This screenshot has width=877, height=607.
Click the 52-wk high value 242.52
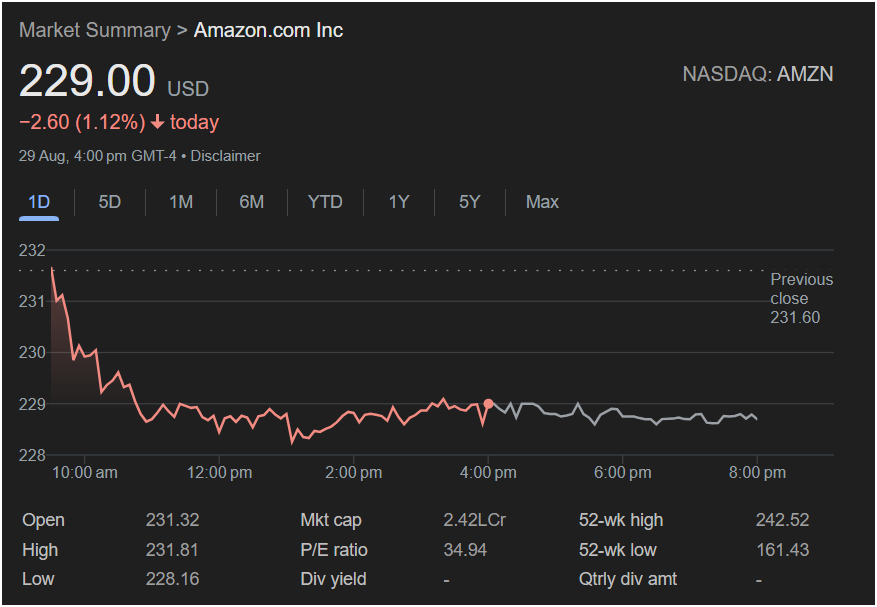[782, 520]
